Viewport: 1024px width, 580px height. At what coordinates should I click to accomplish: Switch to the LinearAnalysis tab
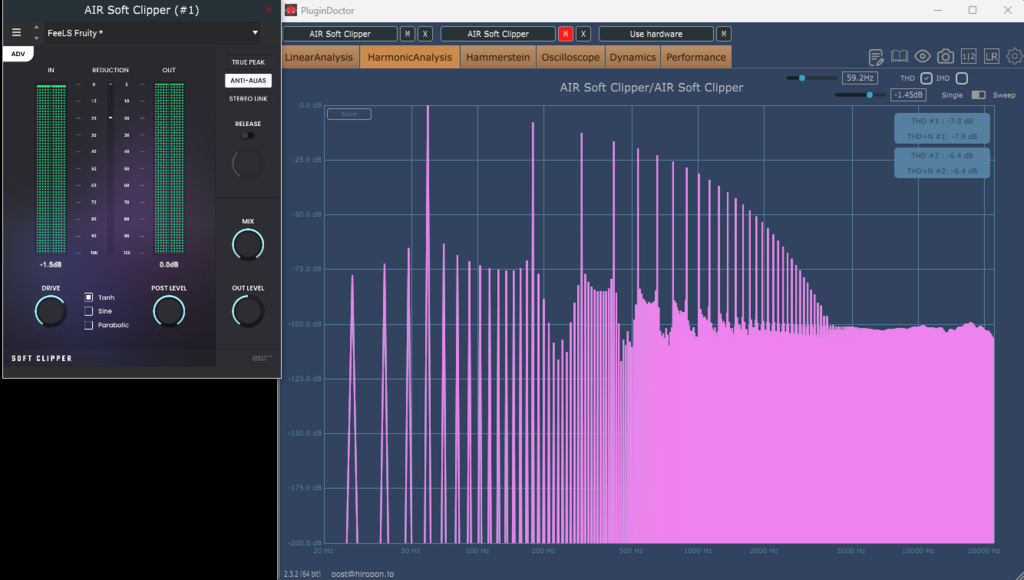tap(319, 57)
